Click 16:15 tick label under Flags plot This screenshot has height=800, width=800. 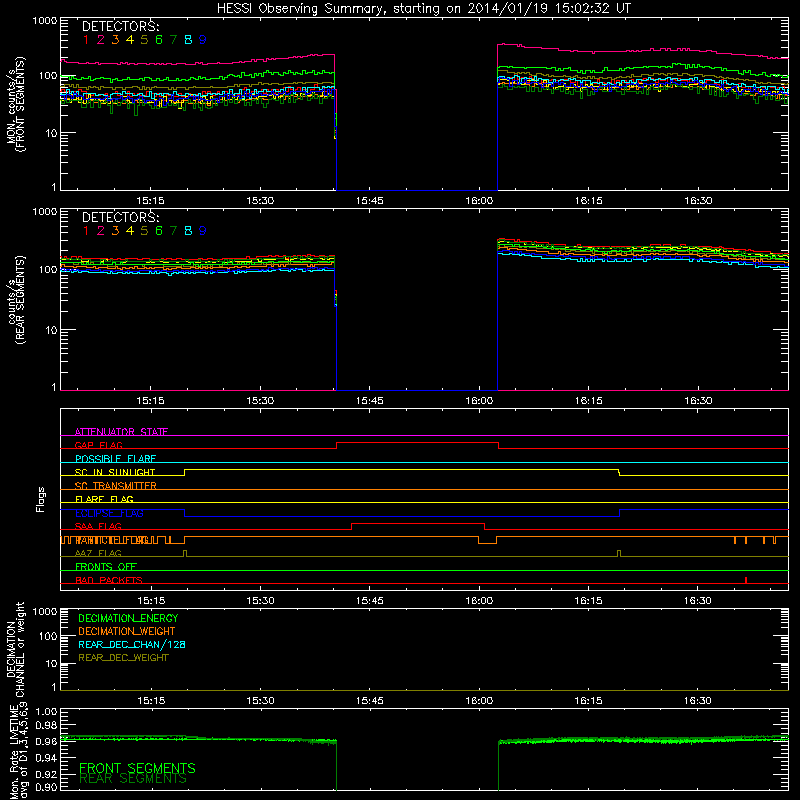[x=588, y=601]
